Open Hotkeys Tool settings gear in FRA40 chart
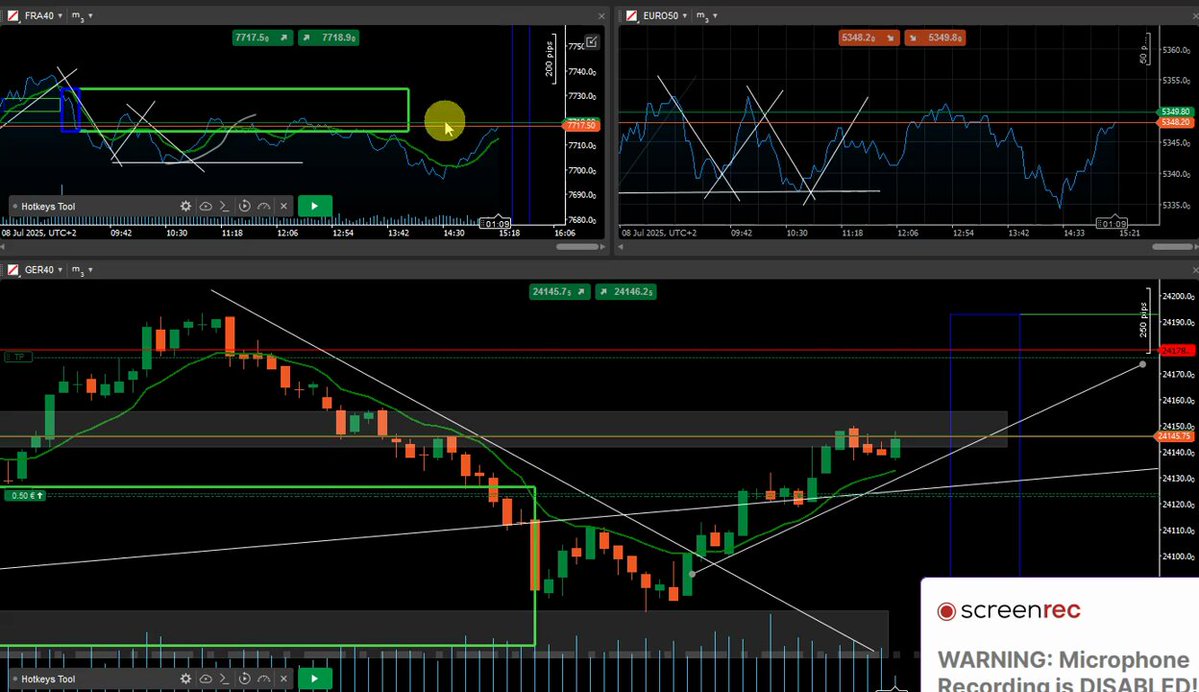Image resolution: width=1199 pixels, height=692 pixels. (186, 206)
